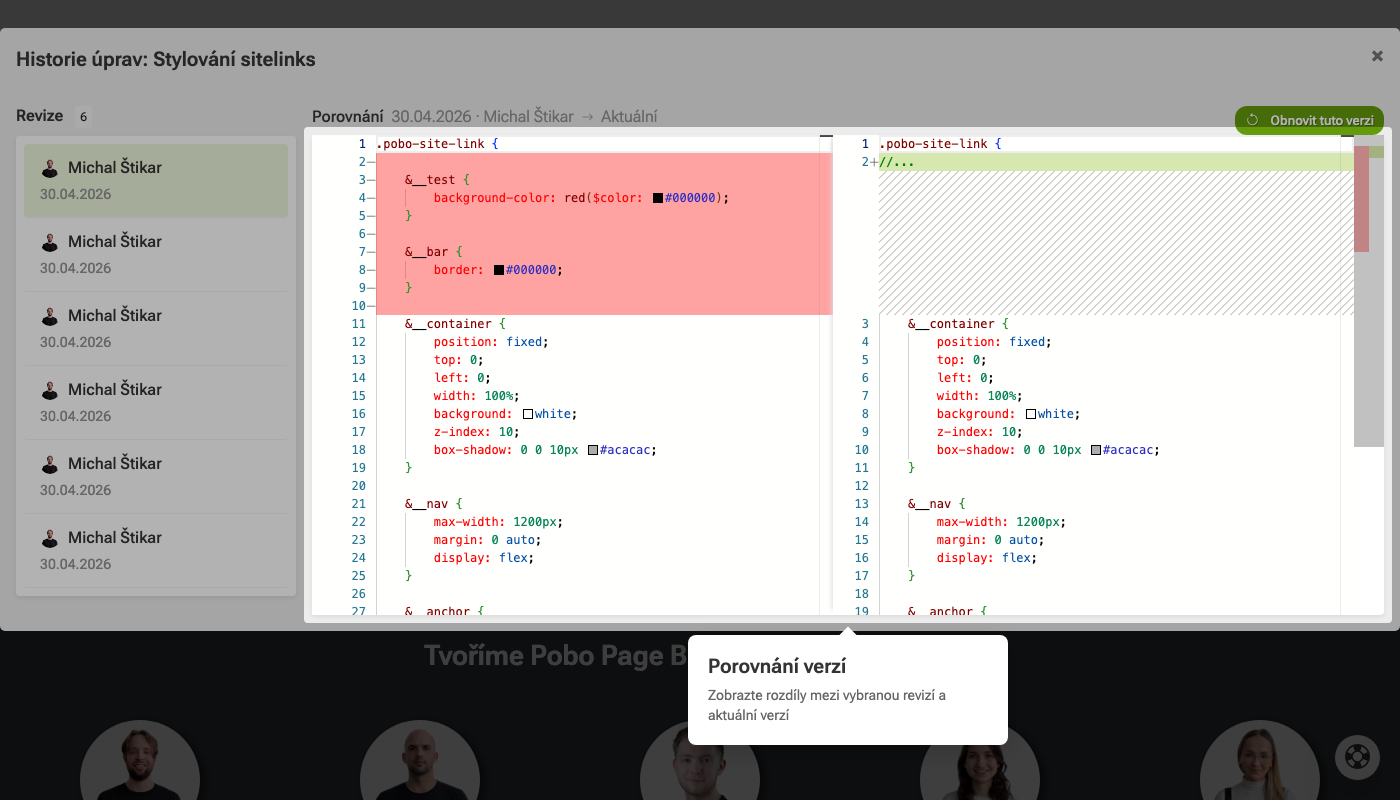Click line 24 display: flex;
The width and height of the screenshot is (1400, 800).
point(484,558)
